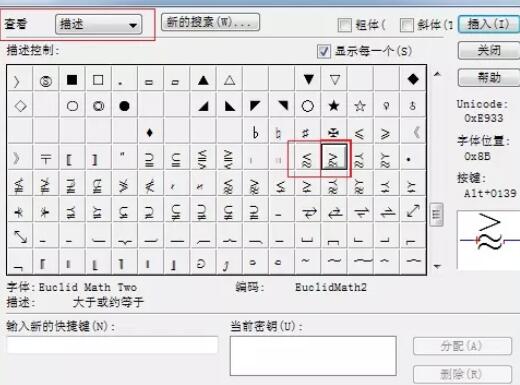
Task: Click the 分配(A) assign button
Action: [x=462, y=346]
